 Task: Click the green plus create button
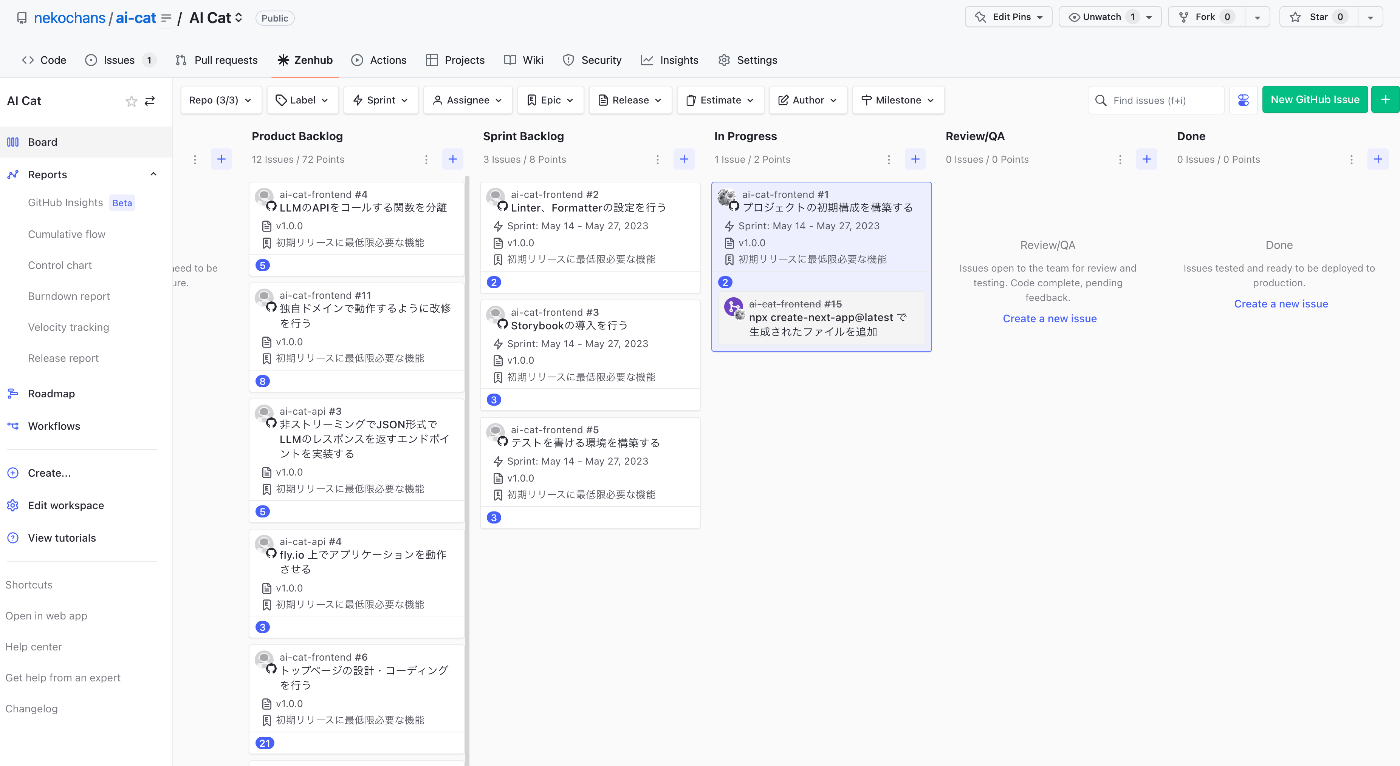point(1385,100)
